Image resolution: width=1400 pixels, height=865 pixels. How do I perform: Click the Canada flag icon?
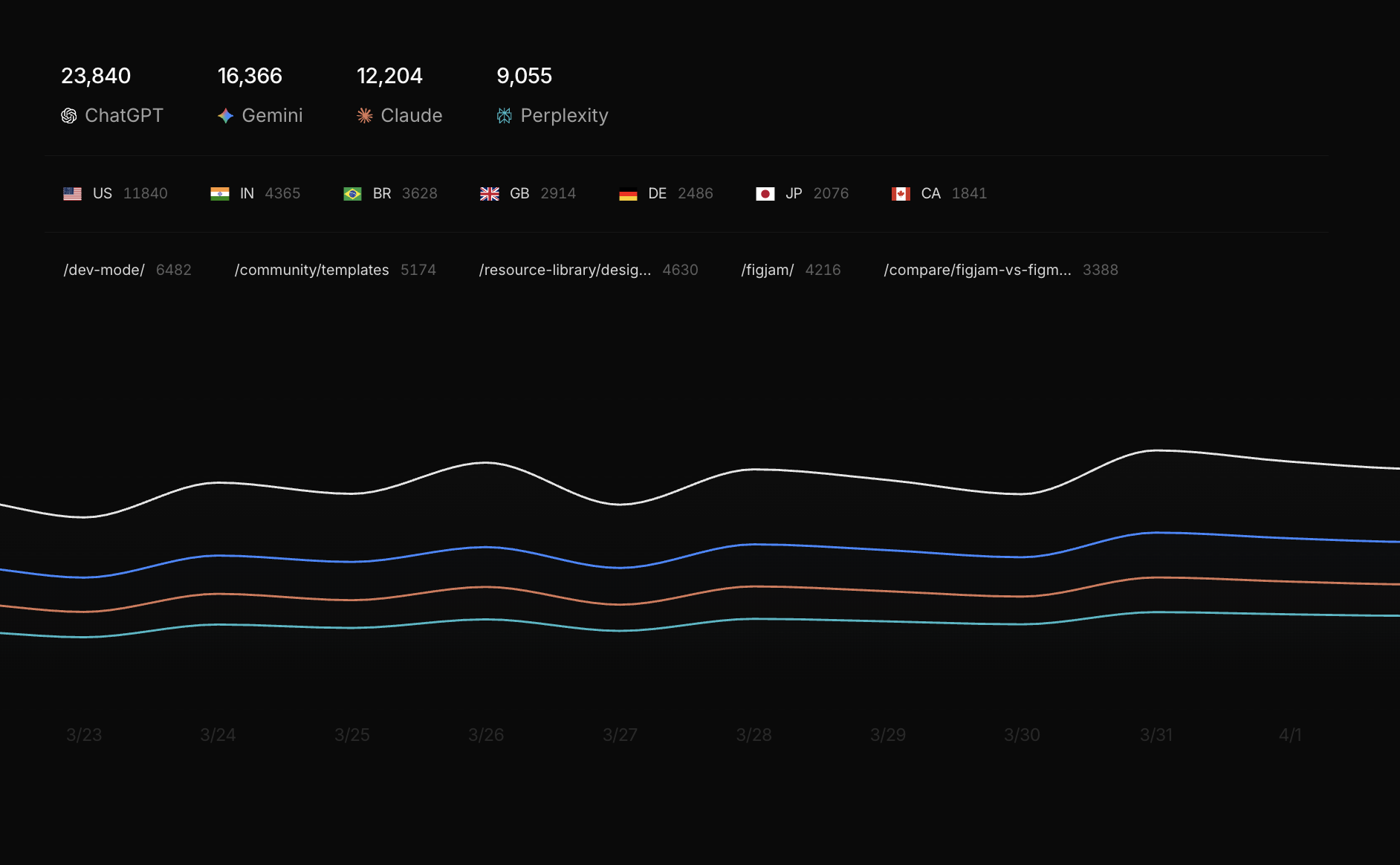click(x=901, y=194)
